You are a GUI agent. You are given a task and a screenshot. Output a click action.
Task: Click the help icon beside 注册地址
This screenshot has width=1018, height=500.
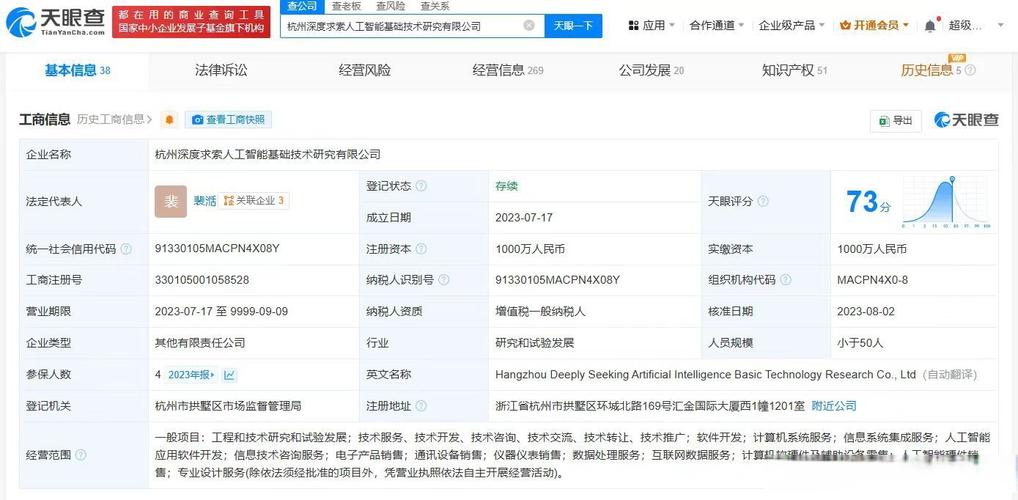pos(421,406)
